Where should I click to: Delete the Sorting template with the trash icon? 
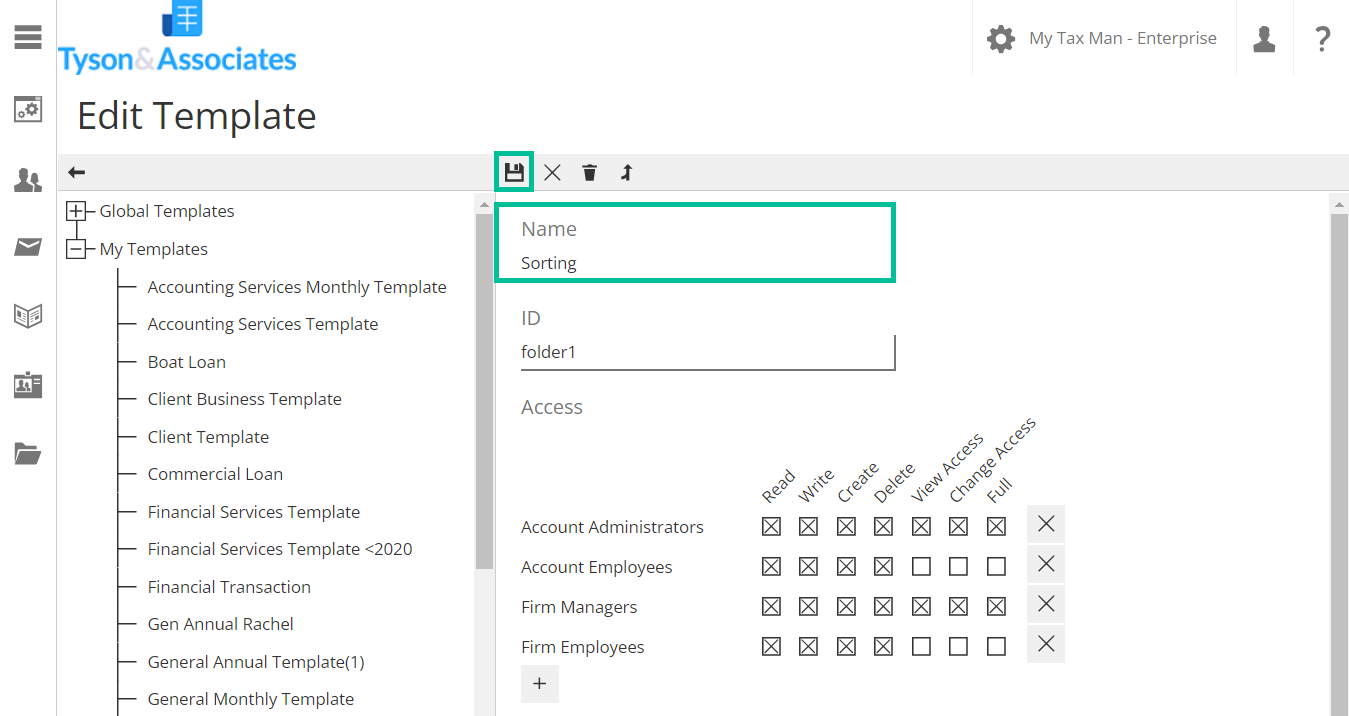589,172
